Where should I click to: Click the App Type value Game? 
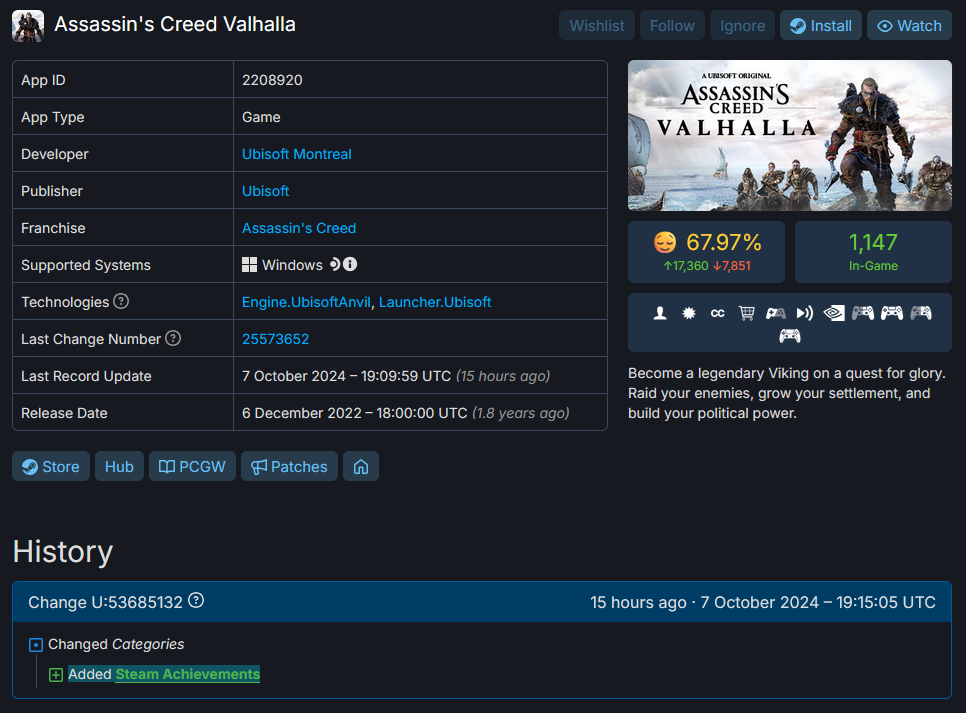(x=261, y=117)
